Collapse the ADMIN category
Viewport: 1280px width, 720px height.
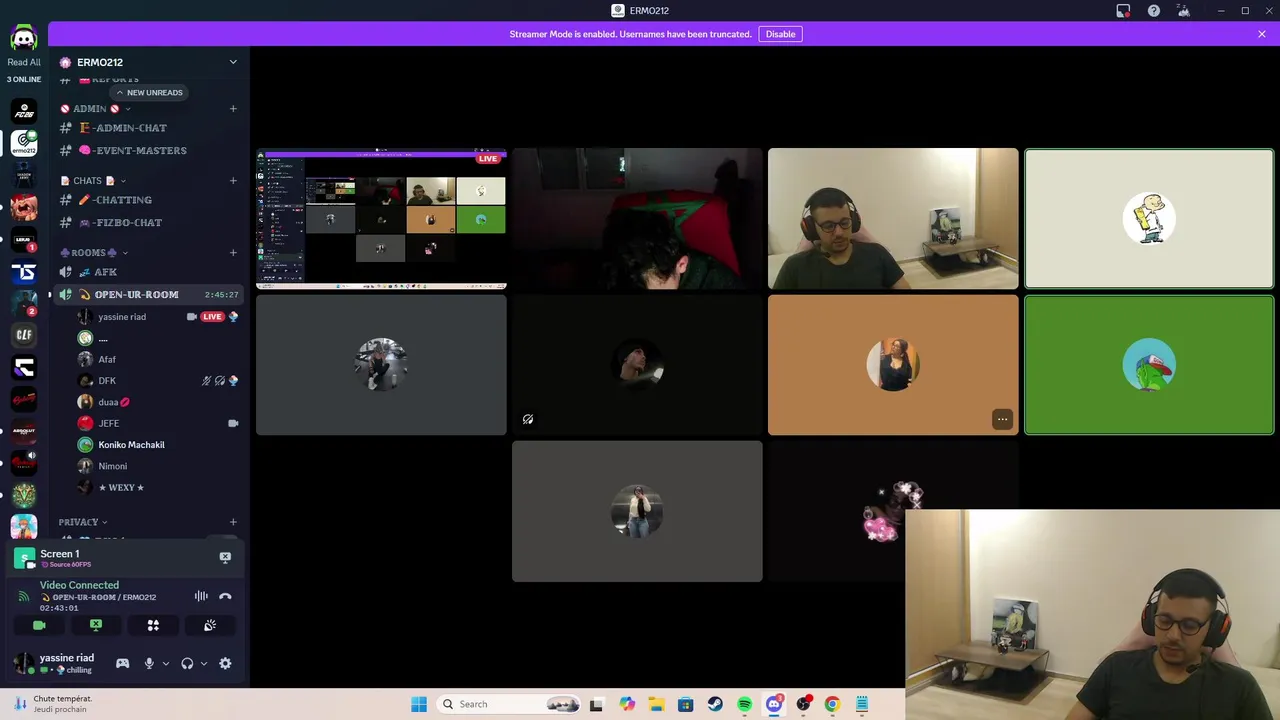pos(95,108)
